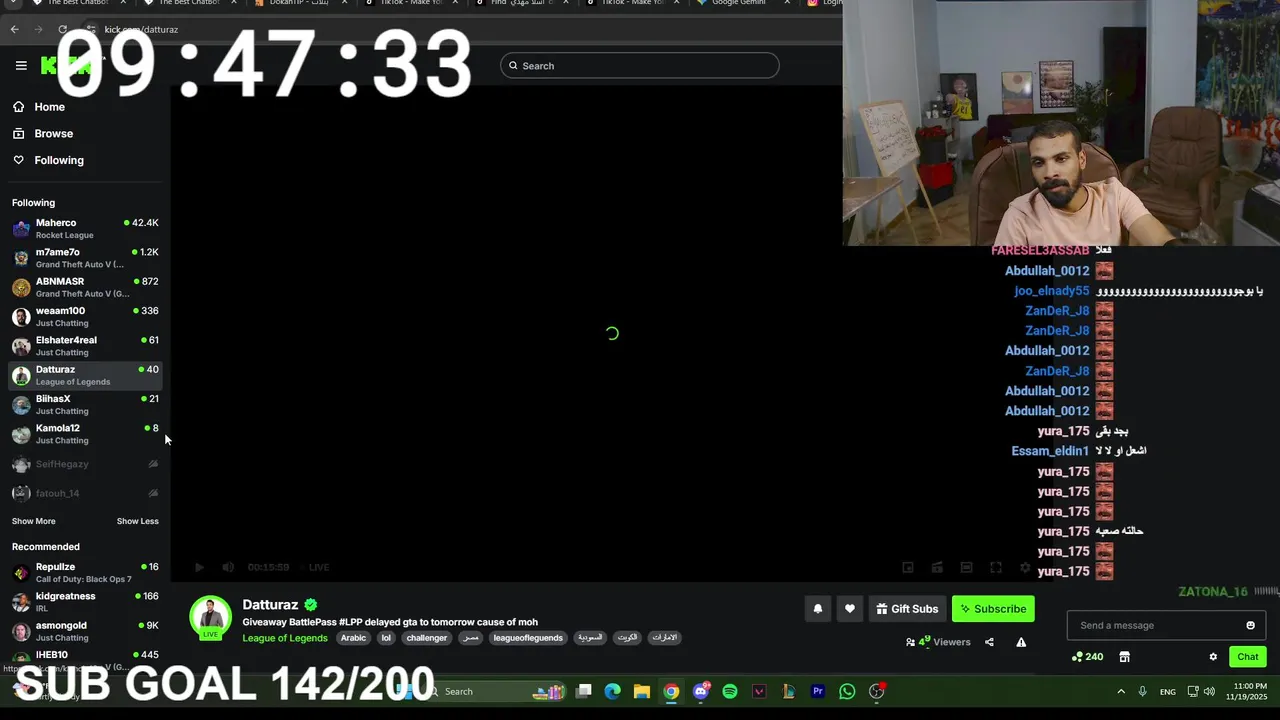Open chat settings gear
Viewport: 1280px width, 720px height.
1213,657
